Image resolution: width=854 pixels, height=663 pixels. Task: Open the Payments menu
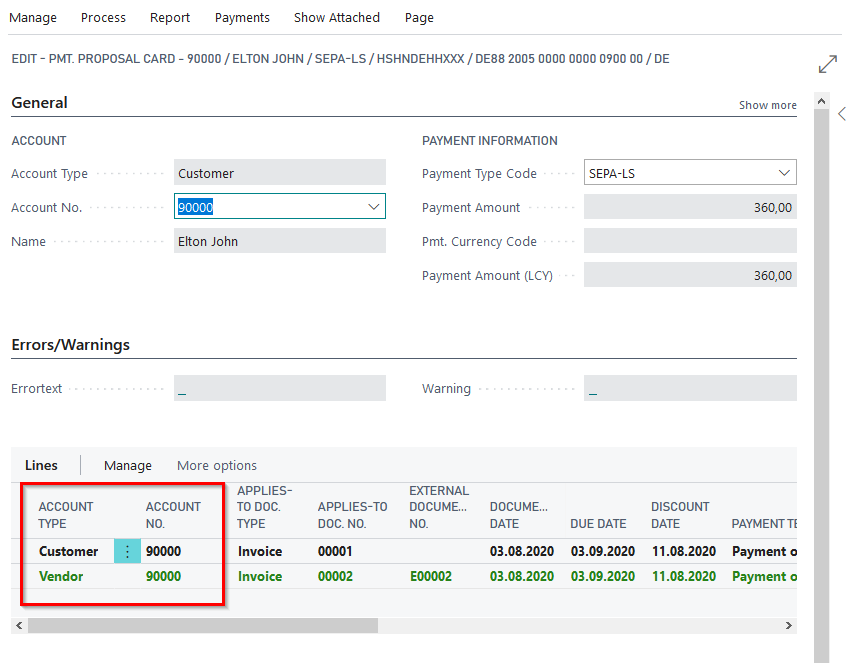coord(242,17)
